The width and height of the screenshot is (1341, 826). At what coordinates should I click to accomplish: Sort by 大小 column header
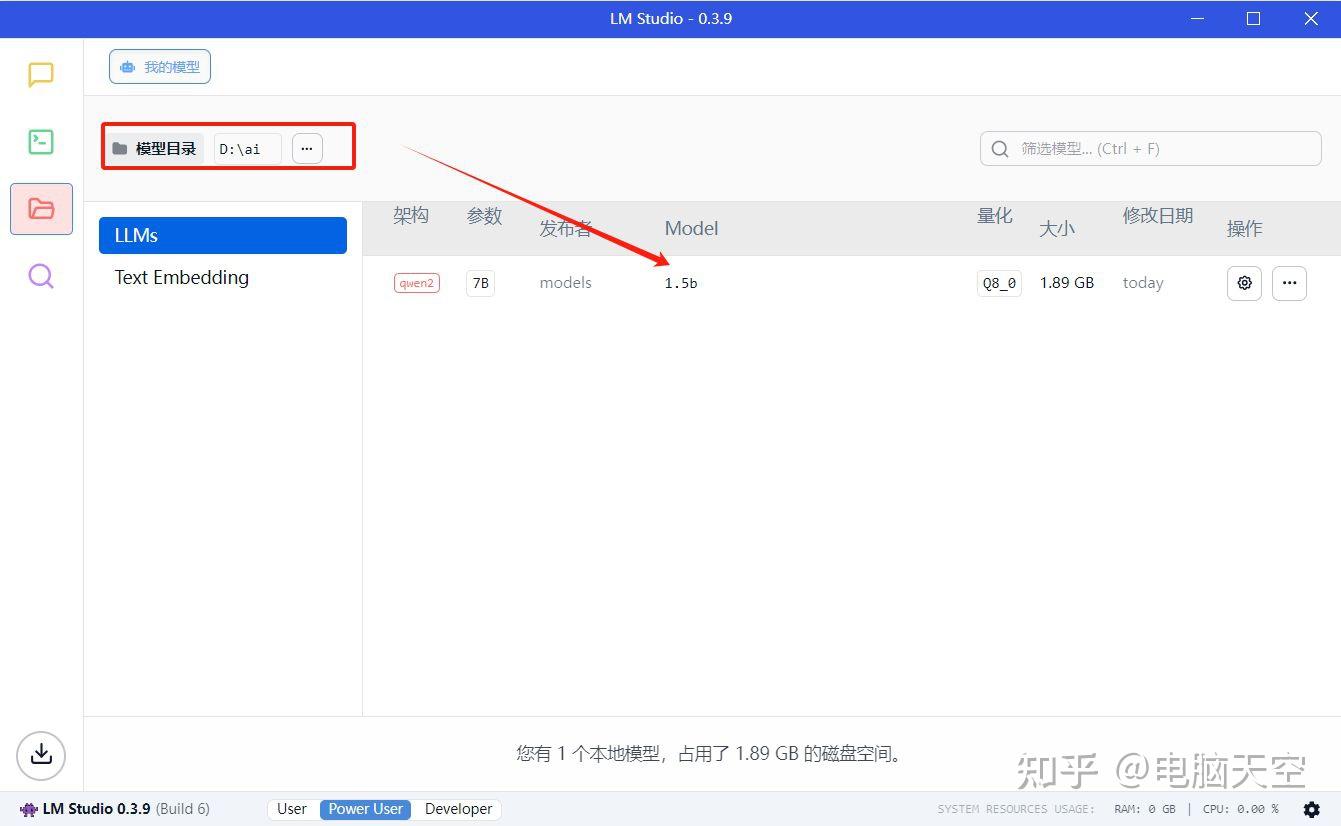point(1057,228)
